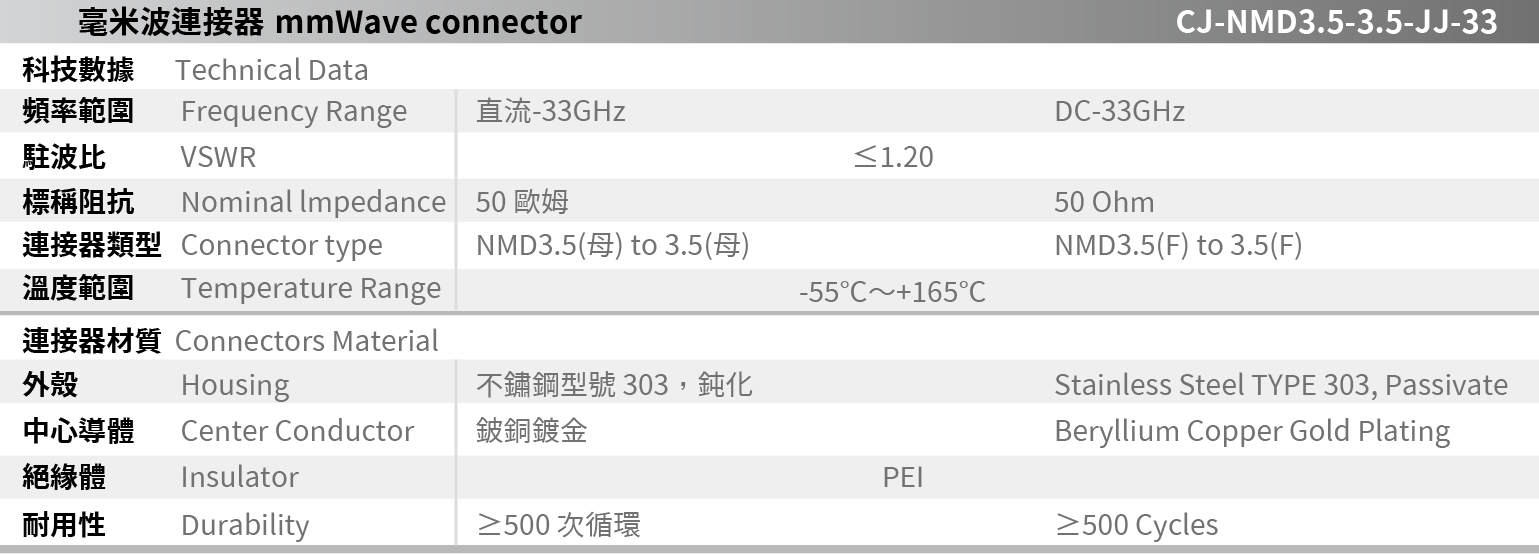Click the Connector type label

point(281,246)
